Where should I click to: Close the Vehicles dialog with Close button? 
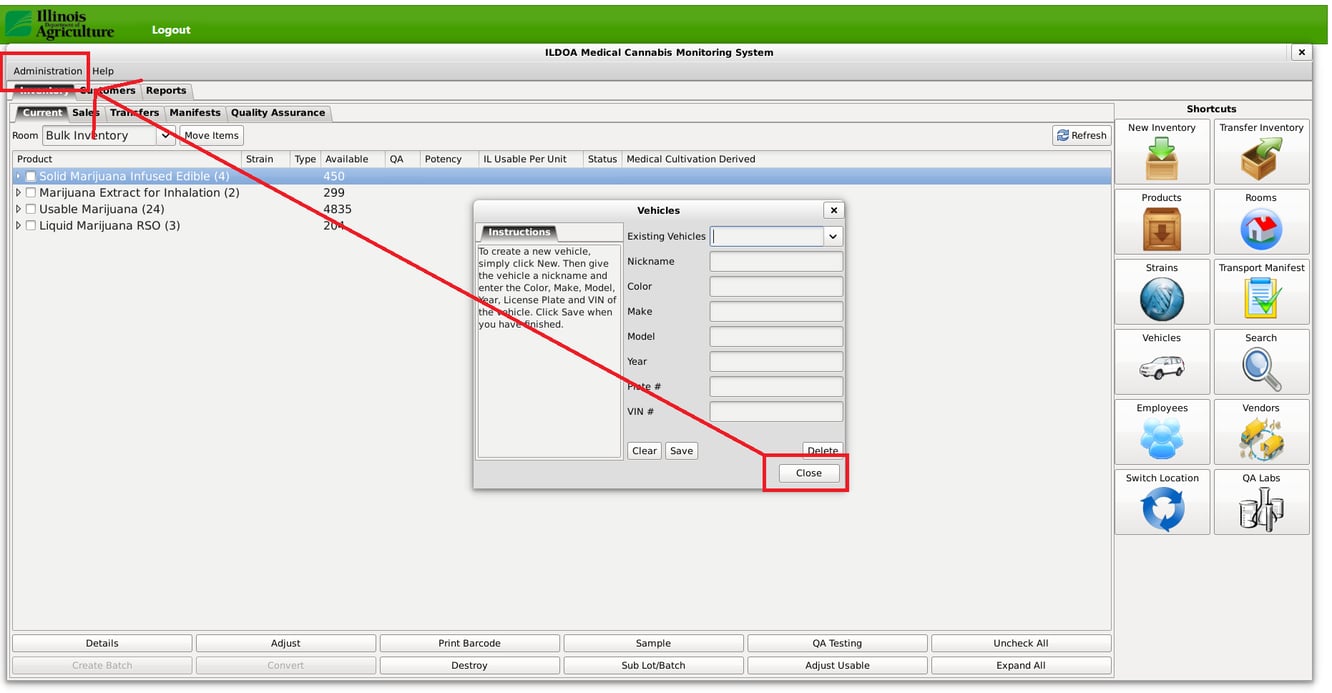click(807, 472)
